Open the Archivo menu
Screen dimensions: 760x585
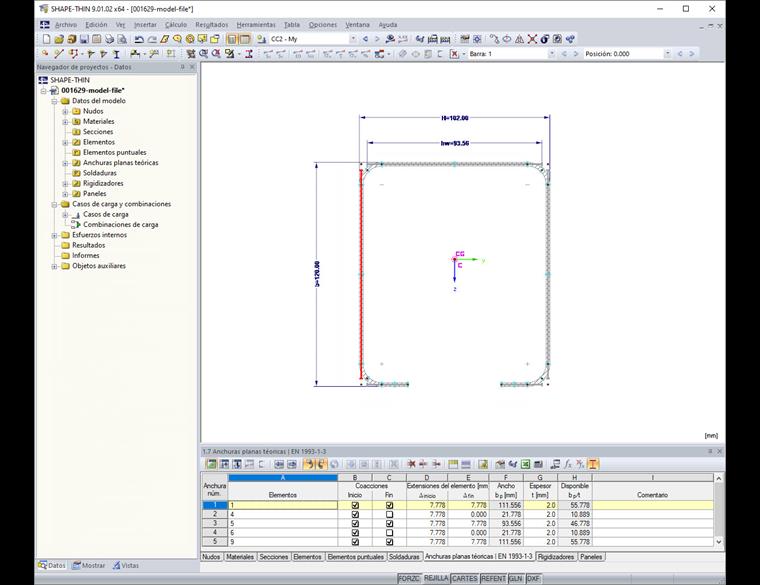65,25
